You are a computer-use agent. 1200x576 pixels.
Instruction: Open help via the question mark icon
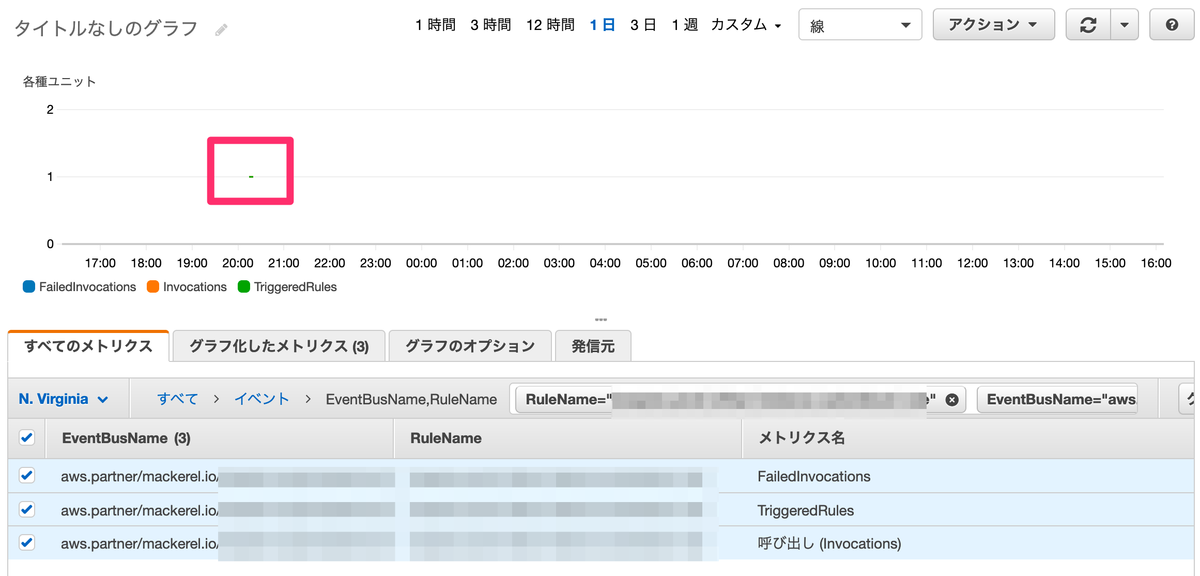(x=1170, y=24)
